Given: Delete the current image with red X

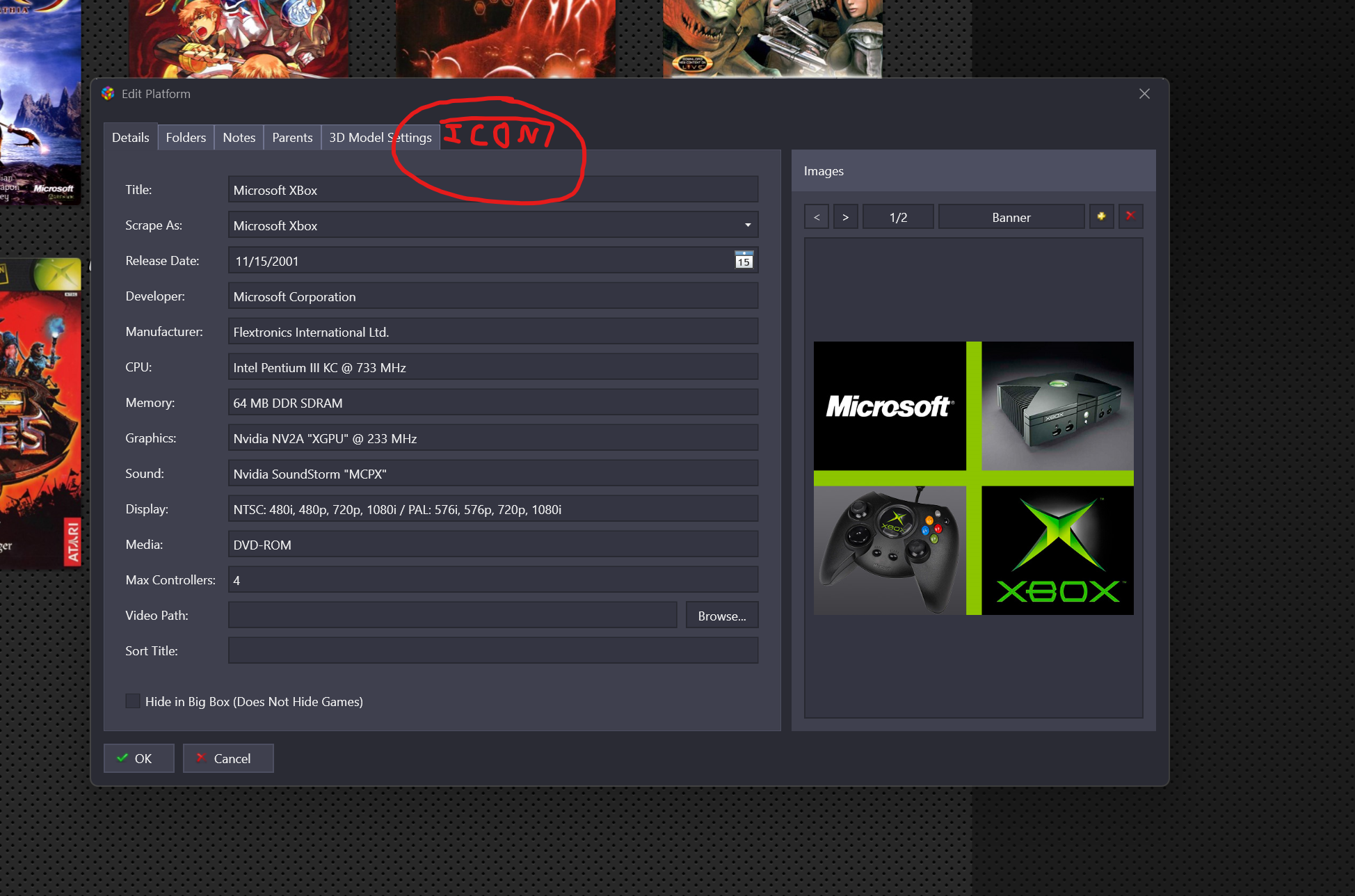Looking at the screenshot, I should [1130, 217].
